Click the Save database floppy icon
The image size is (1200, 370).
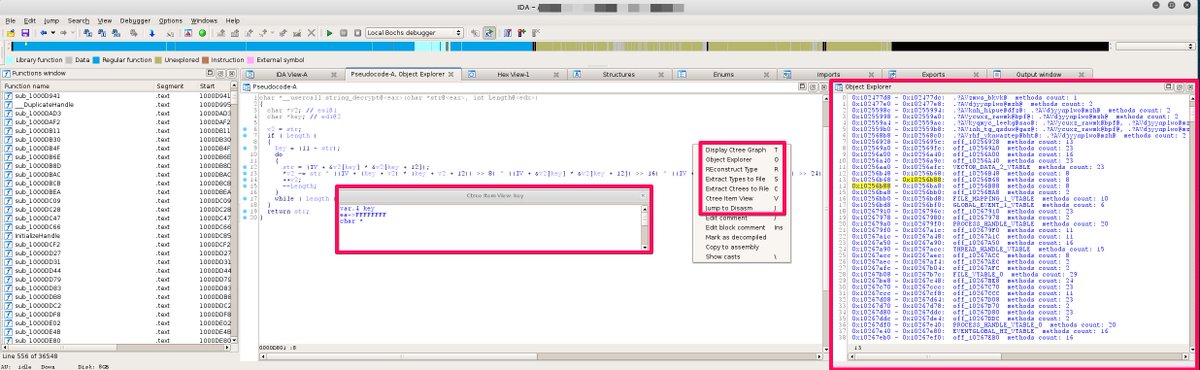25,33
